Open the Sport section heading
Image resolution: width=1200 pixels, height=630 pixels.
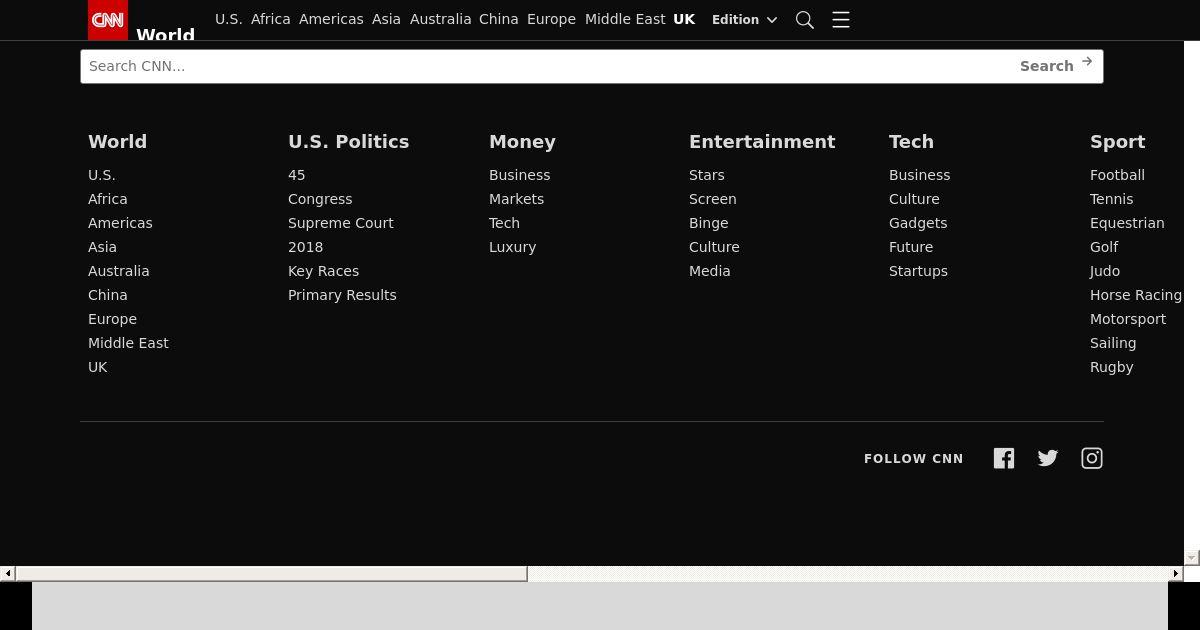tap(1117, 142)
